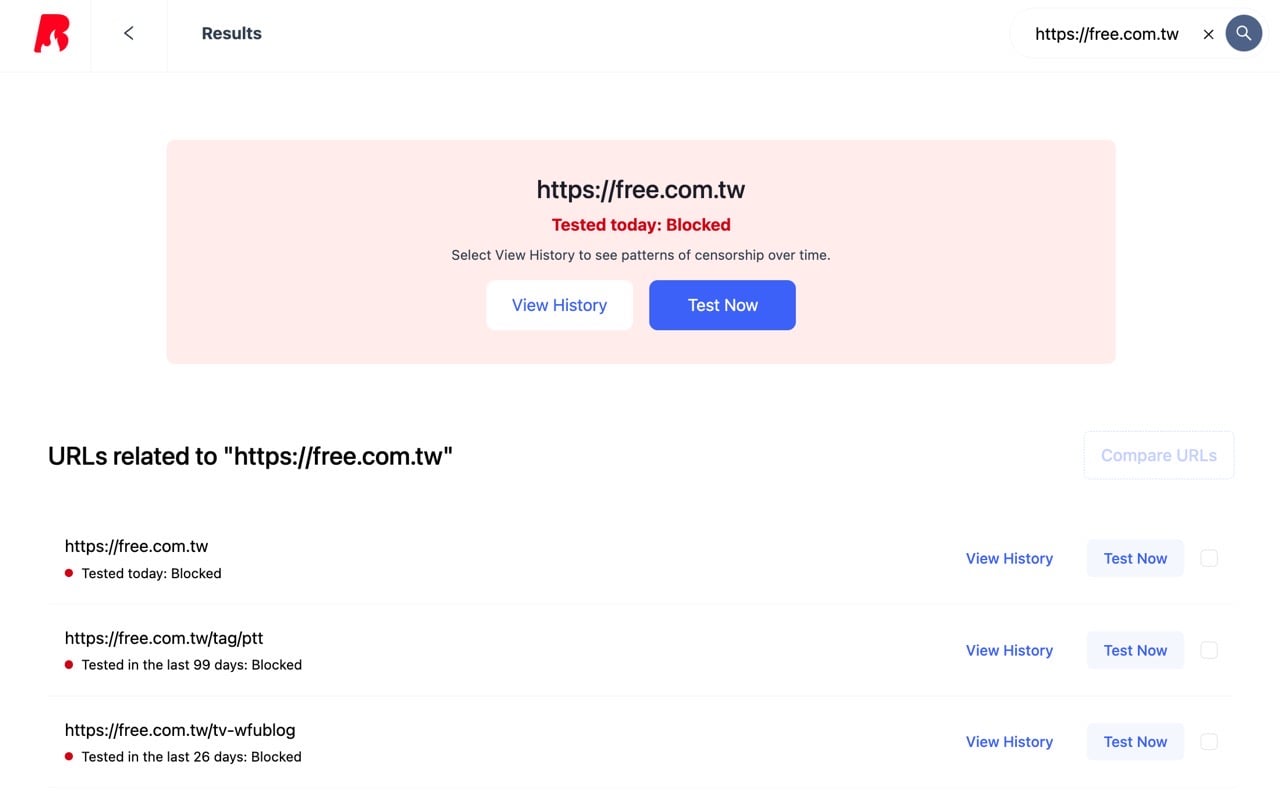1280x792 pixels.
Task: Clear the search field with the X icon
Action: tap(1208, 34)
